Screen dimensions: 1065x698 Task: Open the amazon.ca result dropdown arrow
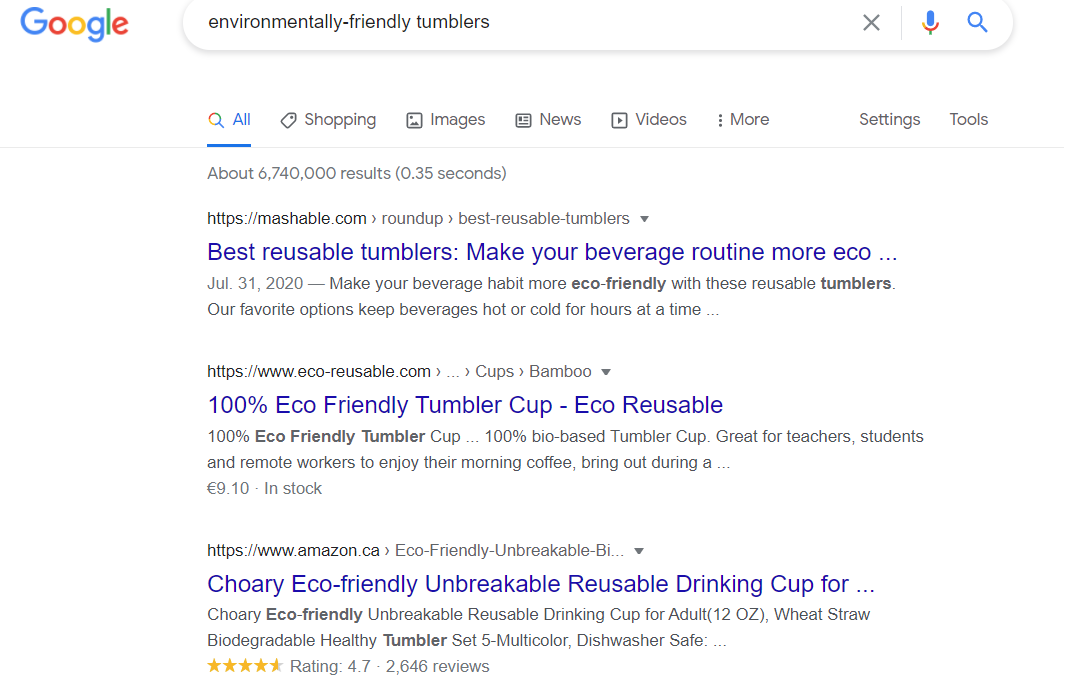639,551
